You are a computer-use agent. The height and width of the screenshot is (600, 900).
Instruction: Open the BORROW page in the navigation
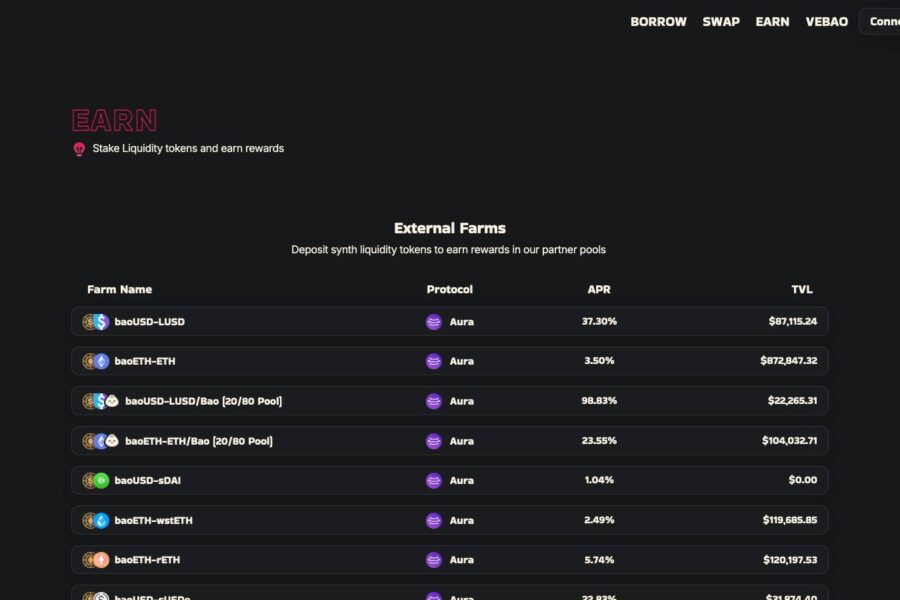(x=658, y=21)
